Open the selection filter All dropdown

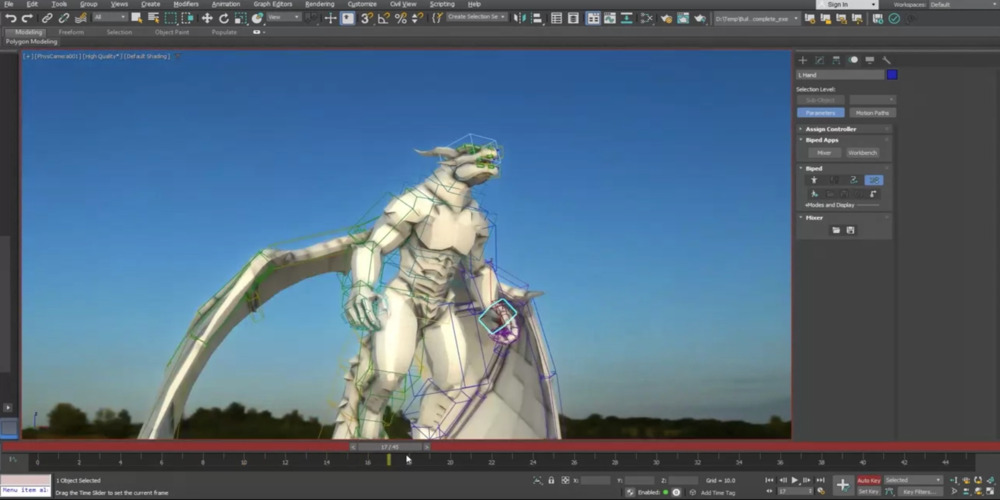pos(110,17)
